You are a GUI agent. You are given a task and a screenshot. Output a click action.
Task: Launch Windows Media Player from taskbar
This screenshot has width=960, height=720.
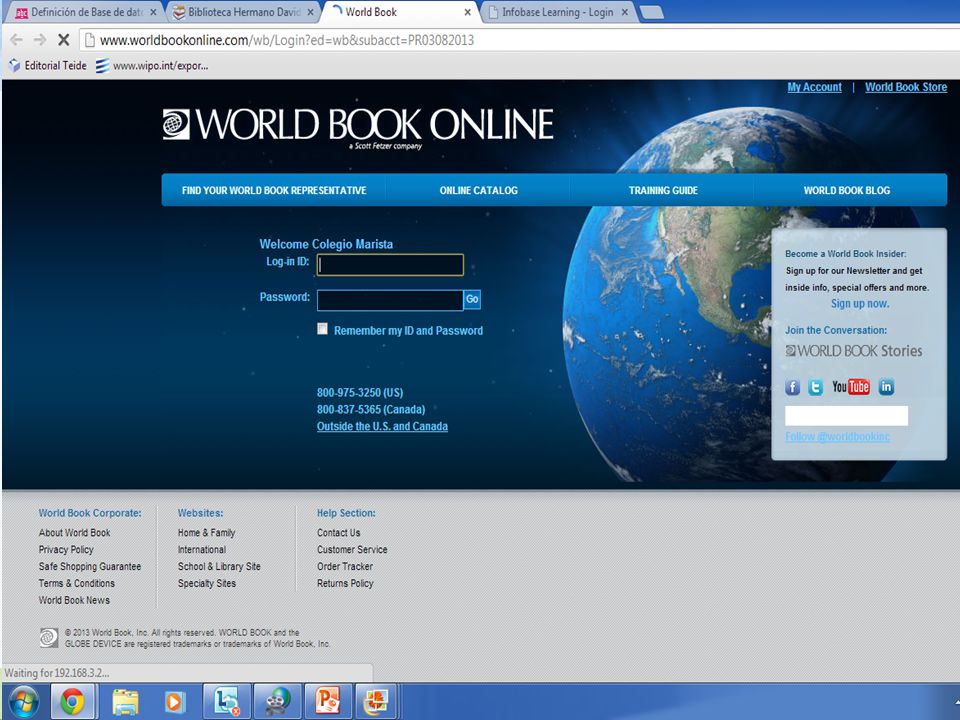pos(175,702)
